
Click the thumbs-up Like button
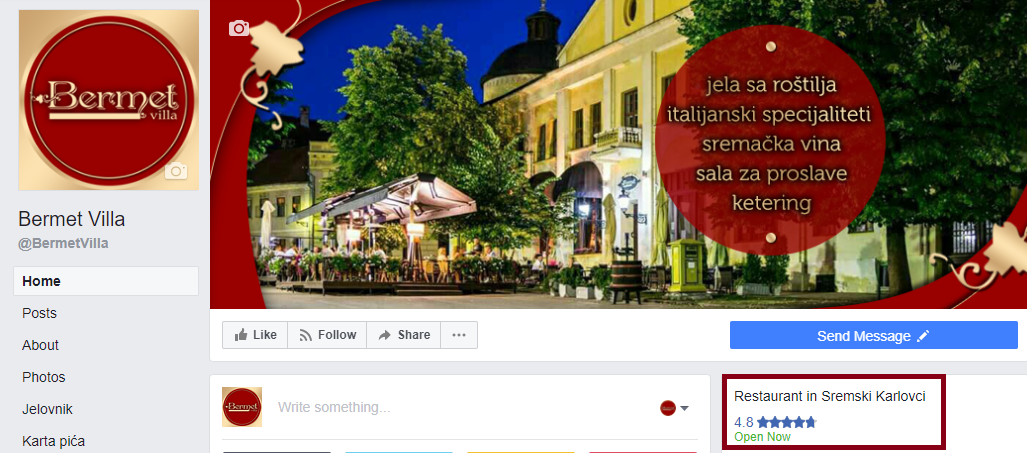[255, 335]
